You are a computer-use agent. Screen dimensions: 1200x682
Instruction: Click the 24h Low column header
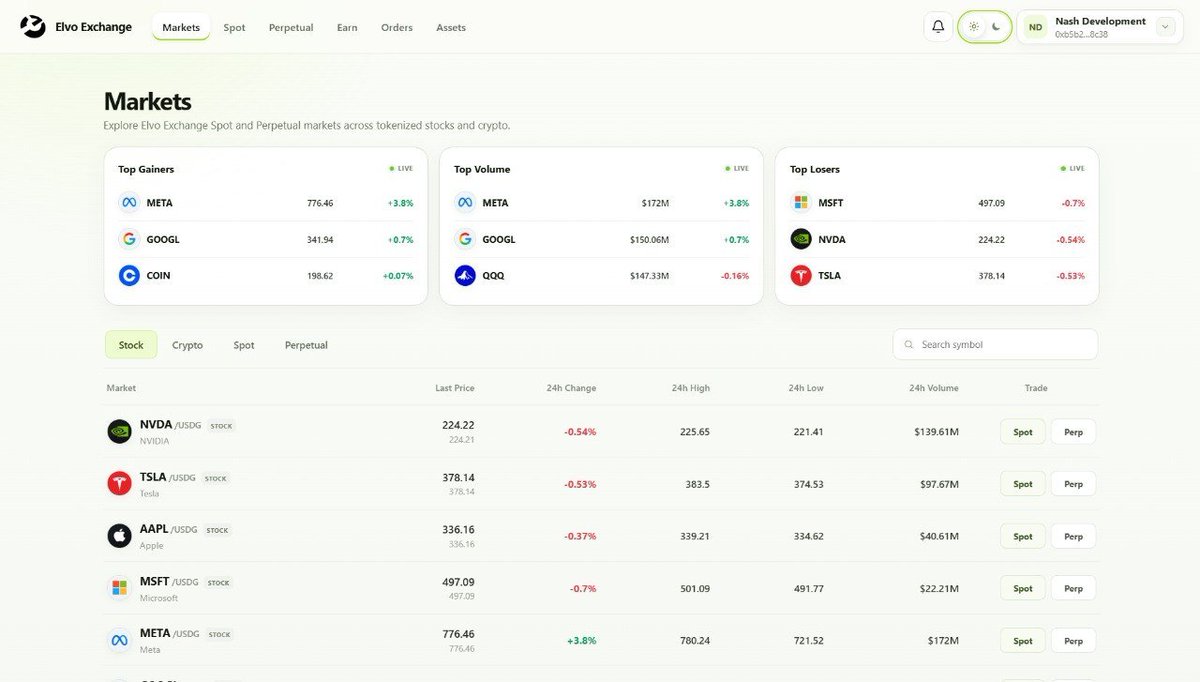tap(806, 388)
